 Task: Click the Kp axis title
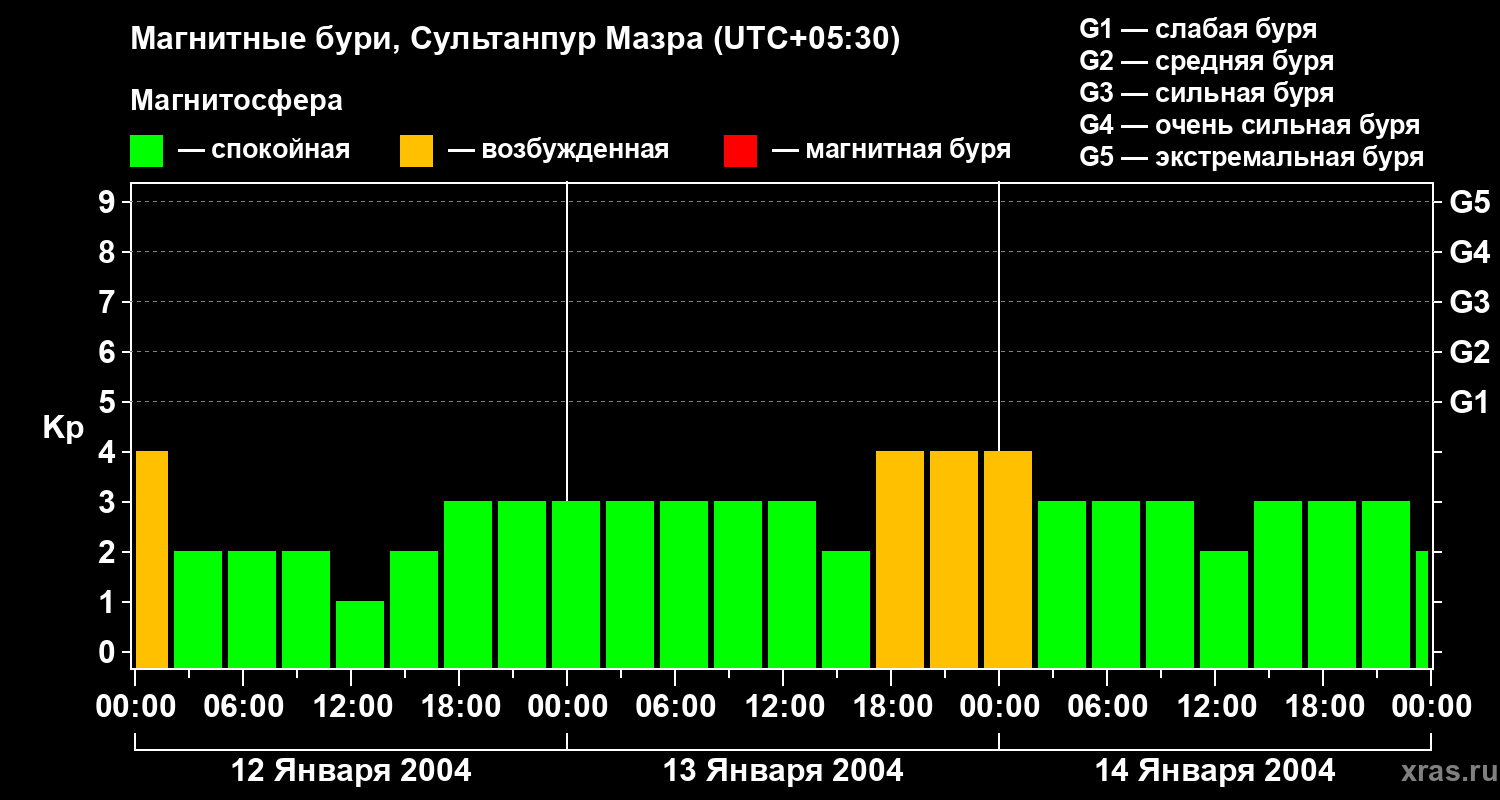tap(64, 428)
